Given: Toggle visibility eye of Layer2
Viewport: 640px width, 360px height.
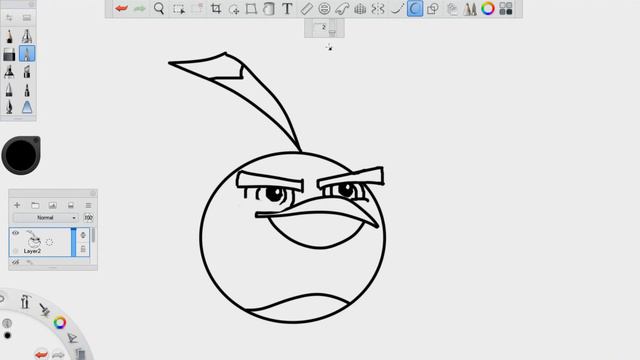Looking at the screenshot, I should click(x=16, y=233).
